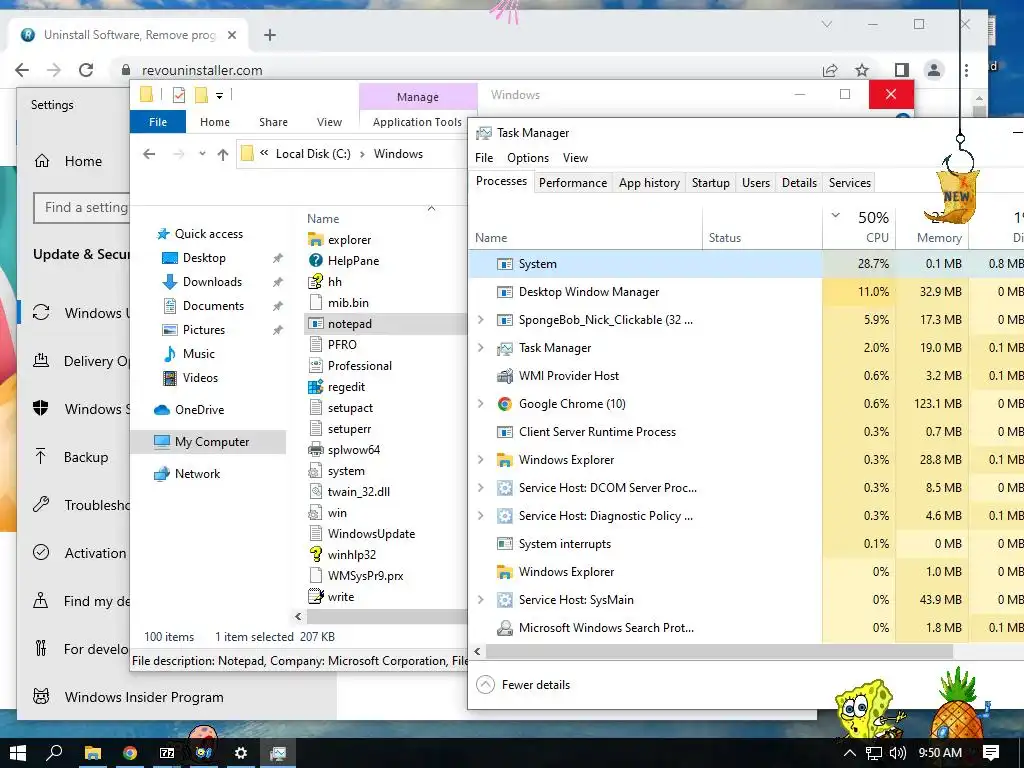Expand the SpongeBob_Nick_Clickable process group

[x=481, y=319]
